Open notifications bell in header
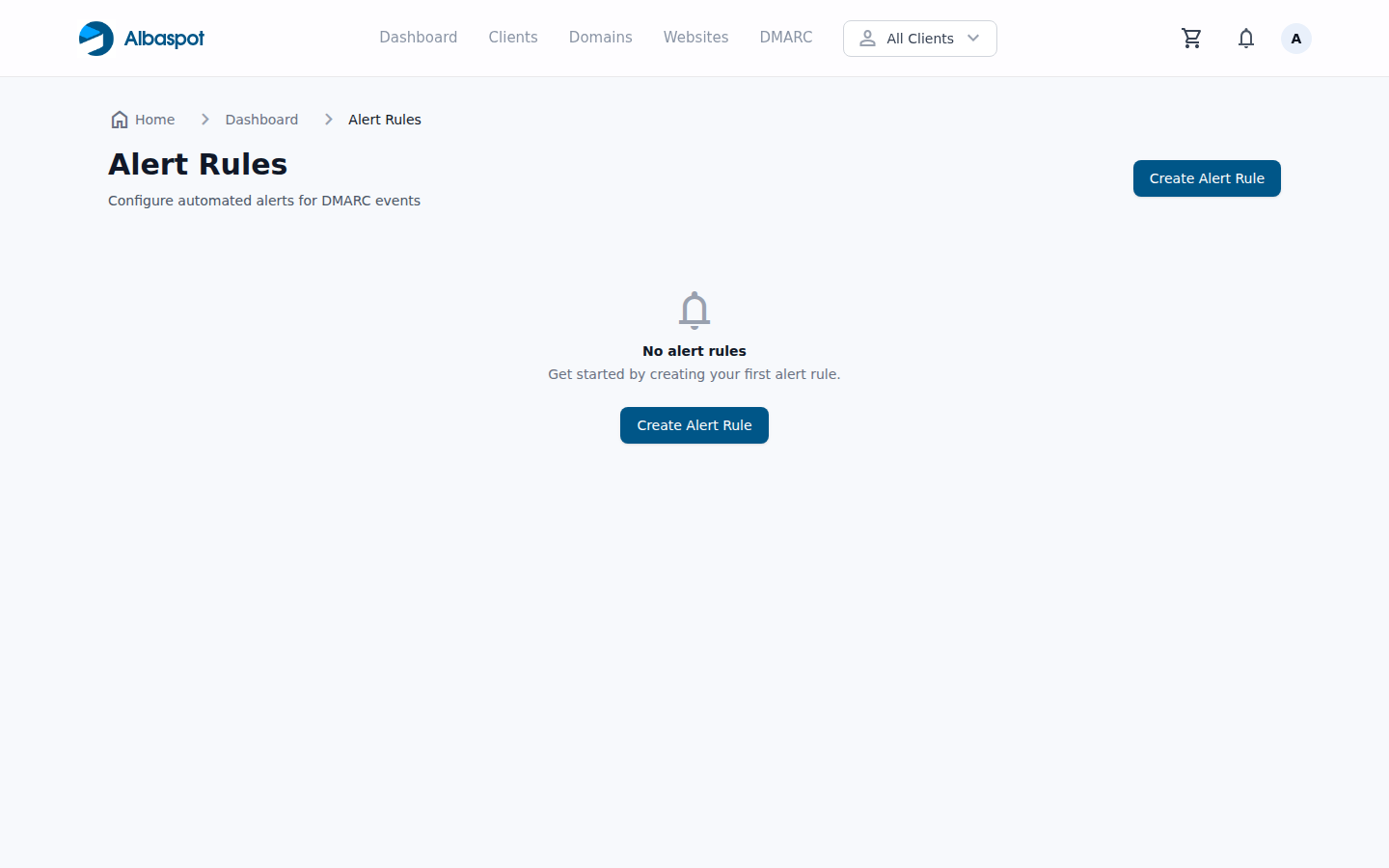 [x=1246, y=39]
